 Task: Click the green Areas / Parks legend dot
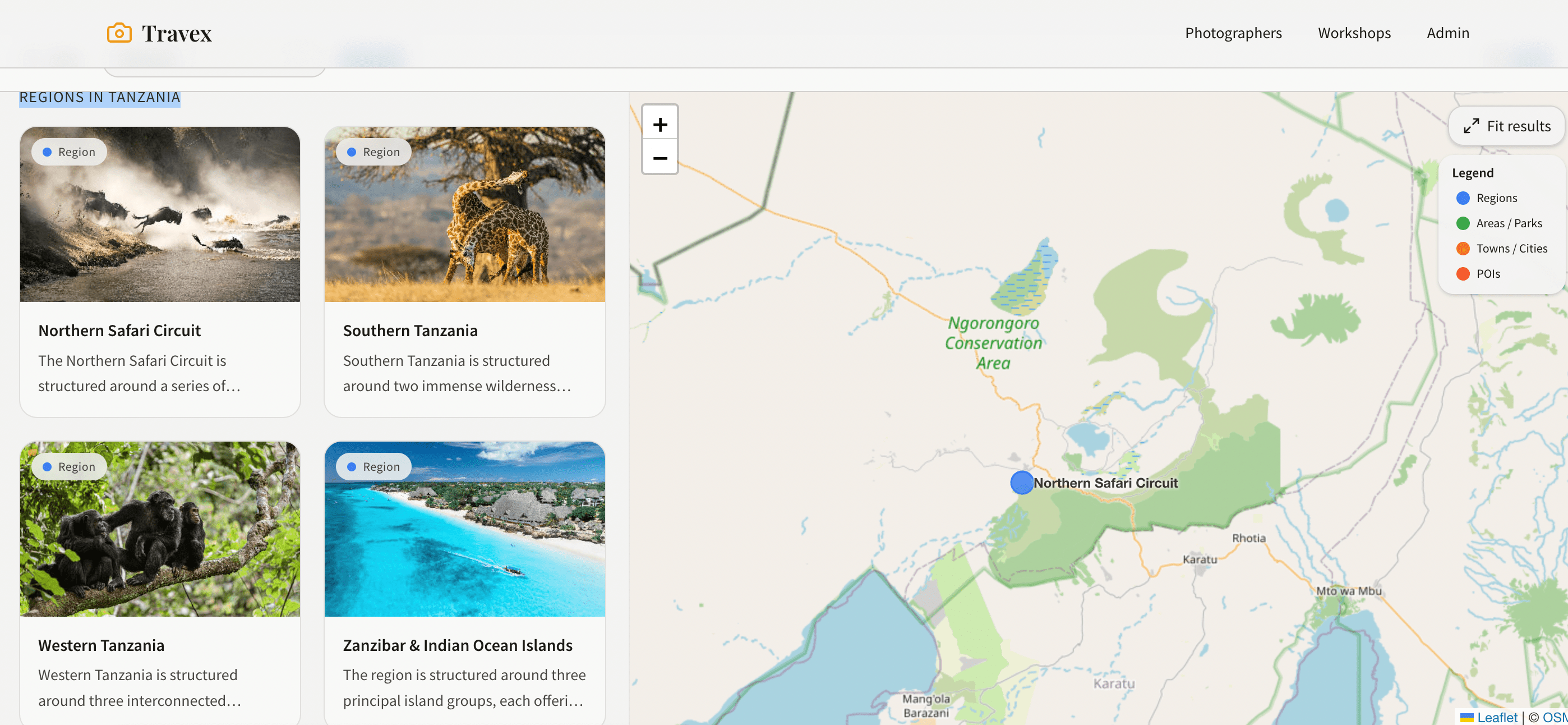click(x=1463, y=223)
